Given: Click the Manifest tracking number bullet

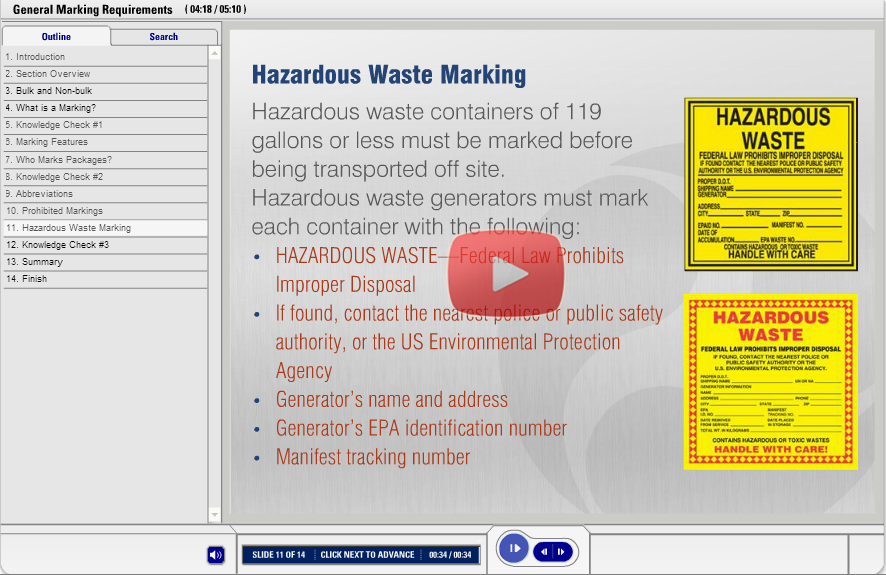Looking at the screenshot, I should 373,457.
